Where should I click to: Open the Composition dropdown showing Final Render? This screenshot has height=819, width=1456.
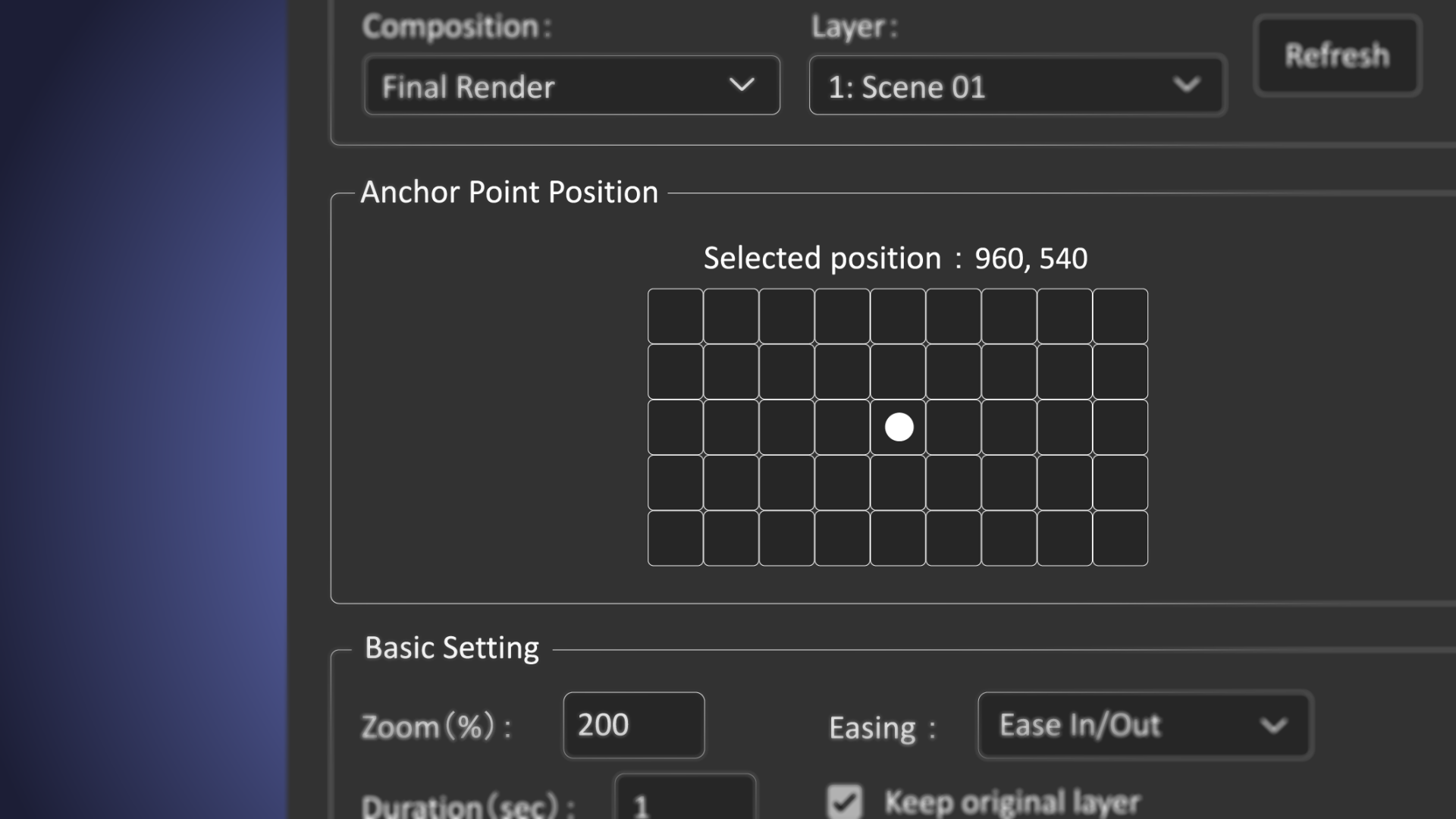pos(572,86)
